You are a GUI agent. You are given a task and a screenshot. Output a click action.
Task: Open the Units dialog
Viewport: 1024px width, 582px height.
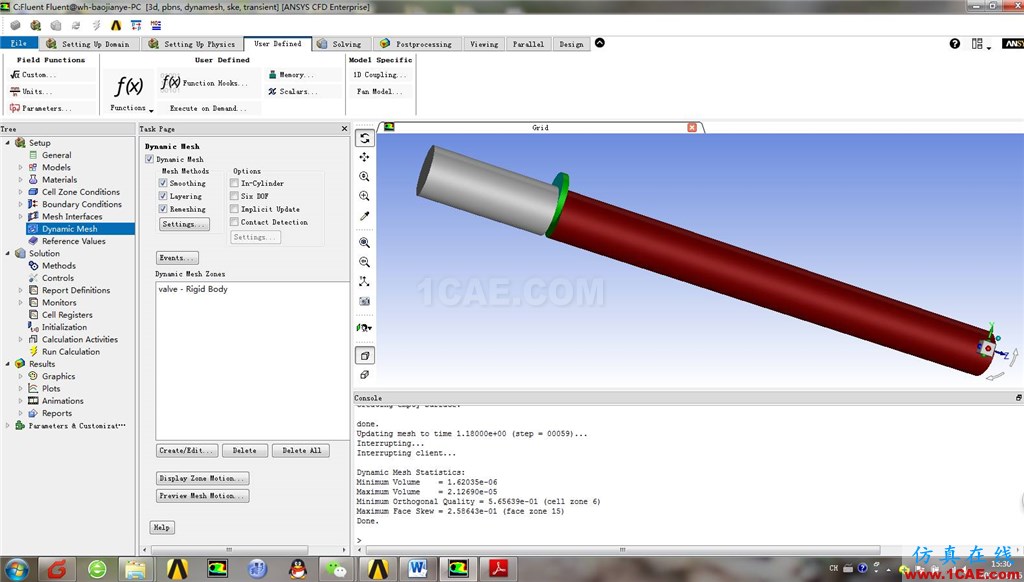pyautogui.click(x=31, y=92)
